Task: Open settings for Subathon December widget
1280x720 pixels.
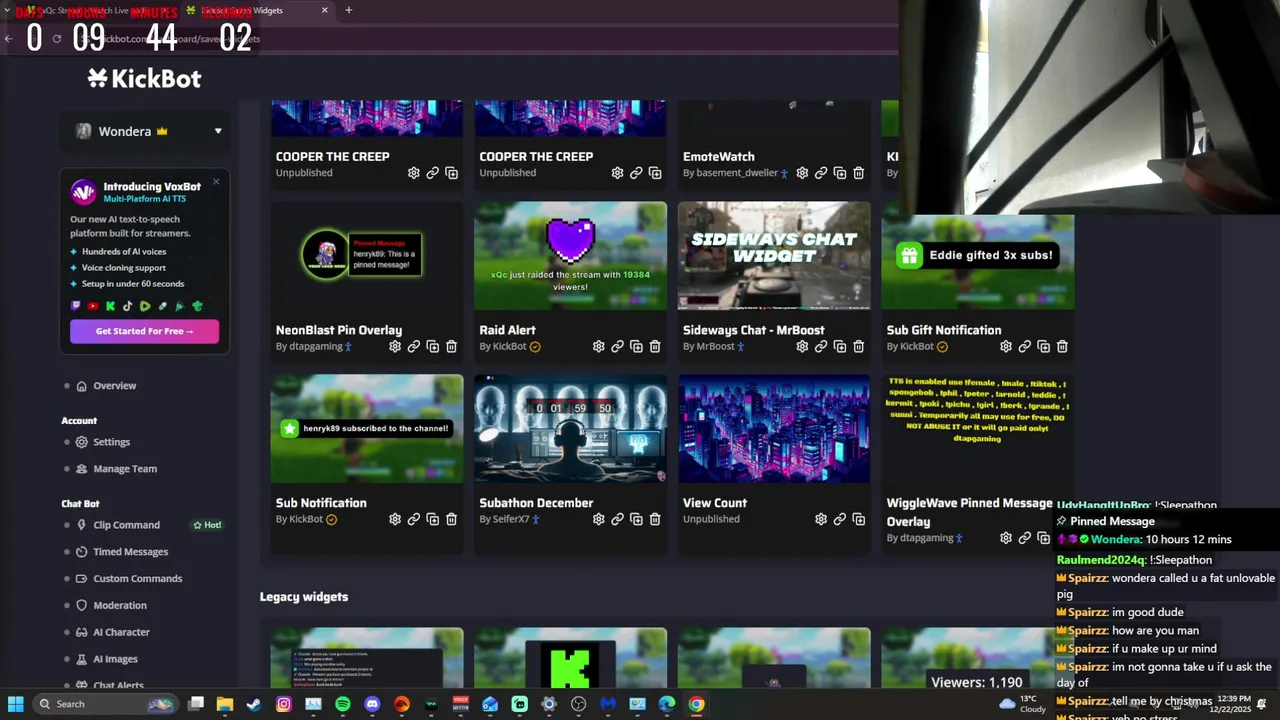Action: point(598,519)
